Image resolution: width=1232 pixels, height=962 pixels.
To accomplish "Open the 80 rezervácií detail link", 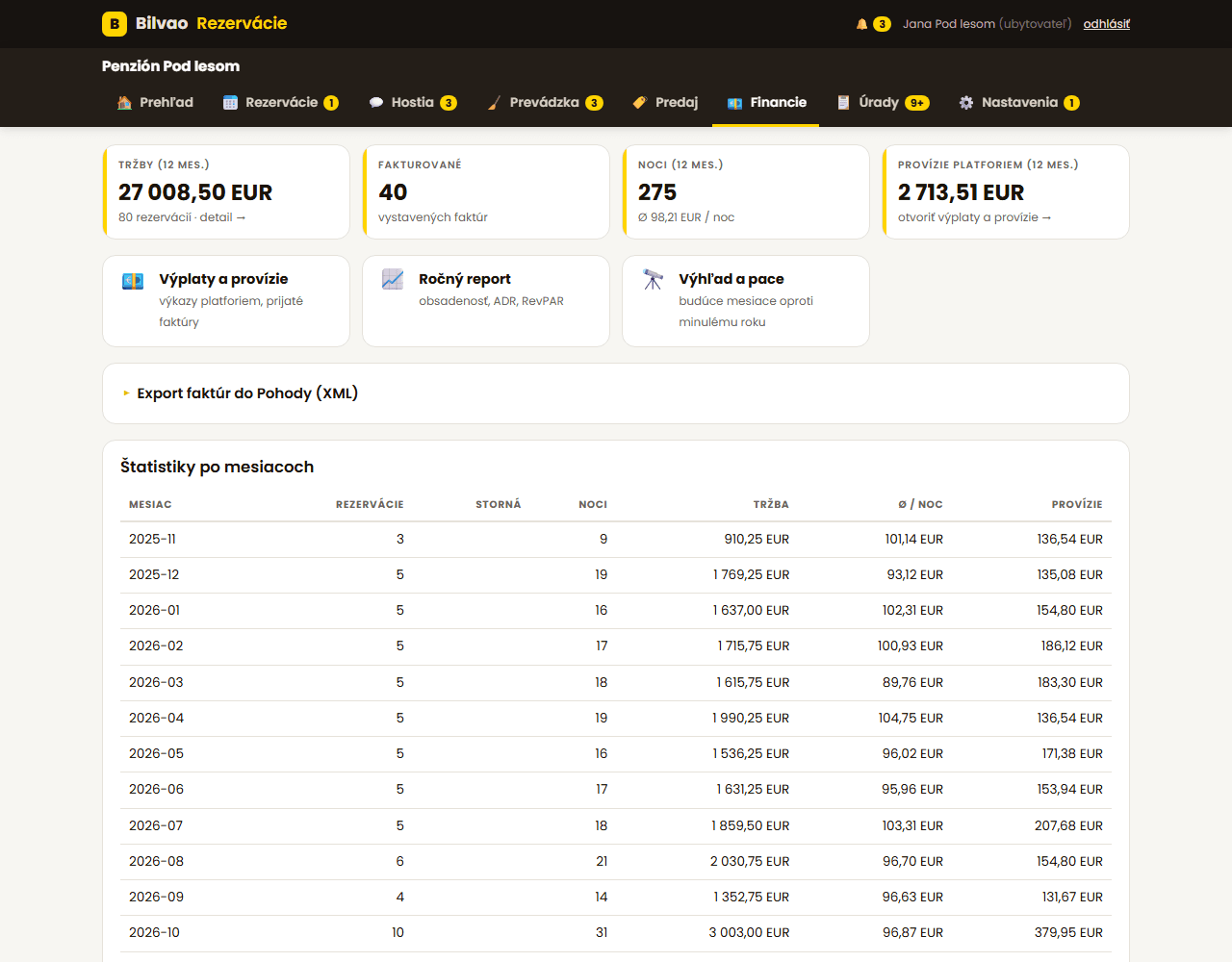I will 182,217.
